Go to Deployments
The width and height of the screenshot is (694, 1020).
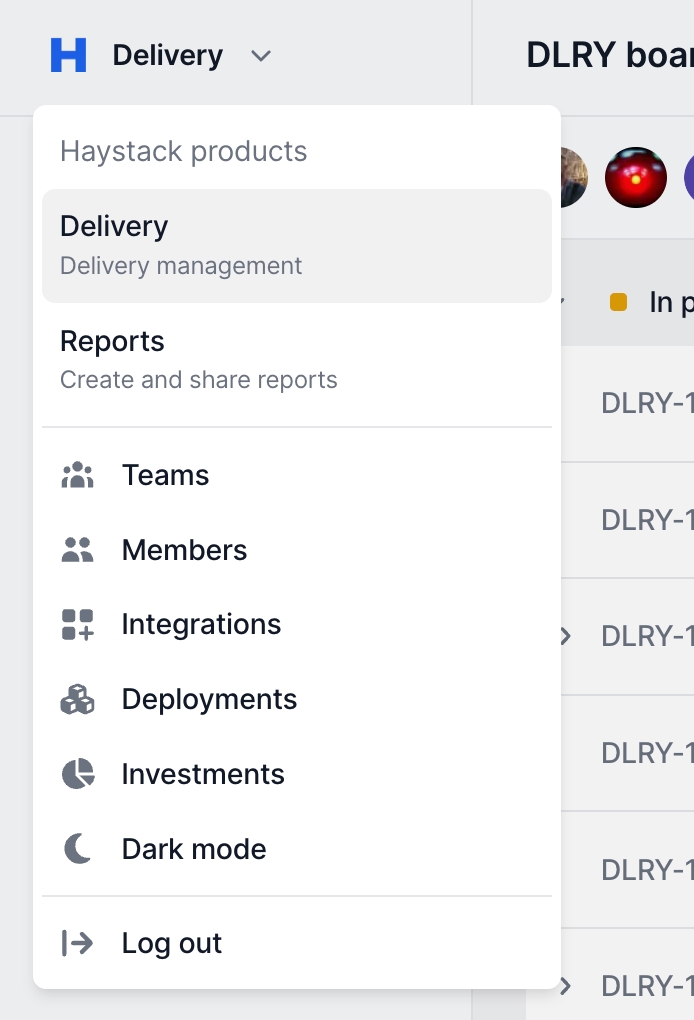click(297, 699)
